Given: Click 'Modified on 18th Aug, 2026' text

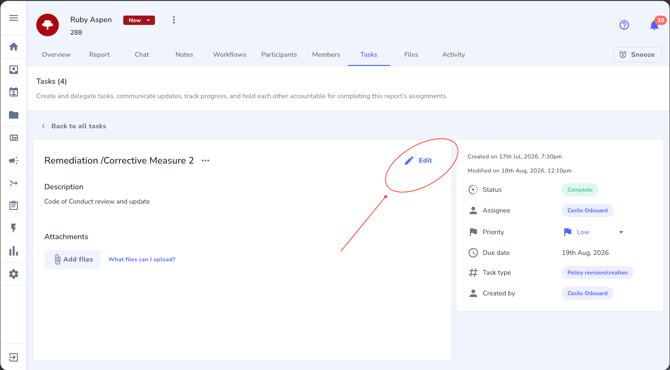Looking at the screenshot, I should tap(519, 170).
